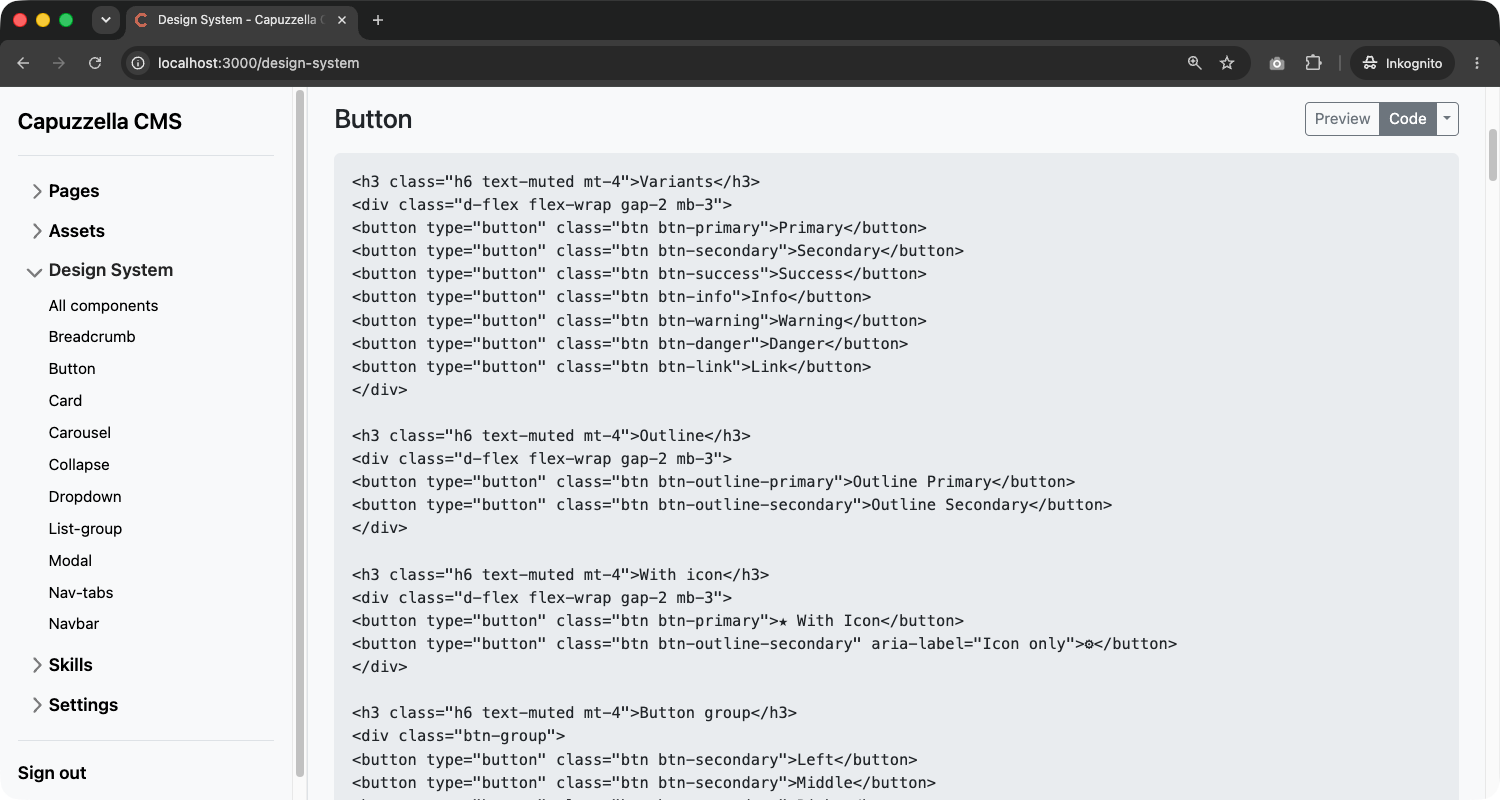Open the Card component page

pos(65,401)
